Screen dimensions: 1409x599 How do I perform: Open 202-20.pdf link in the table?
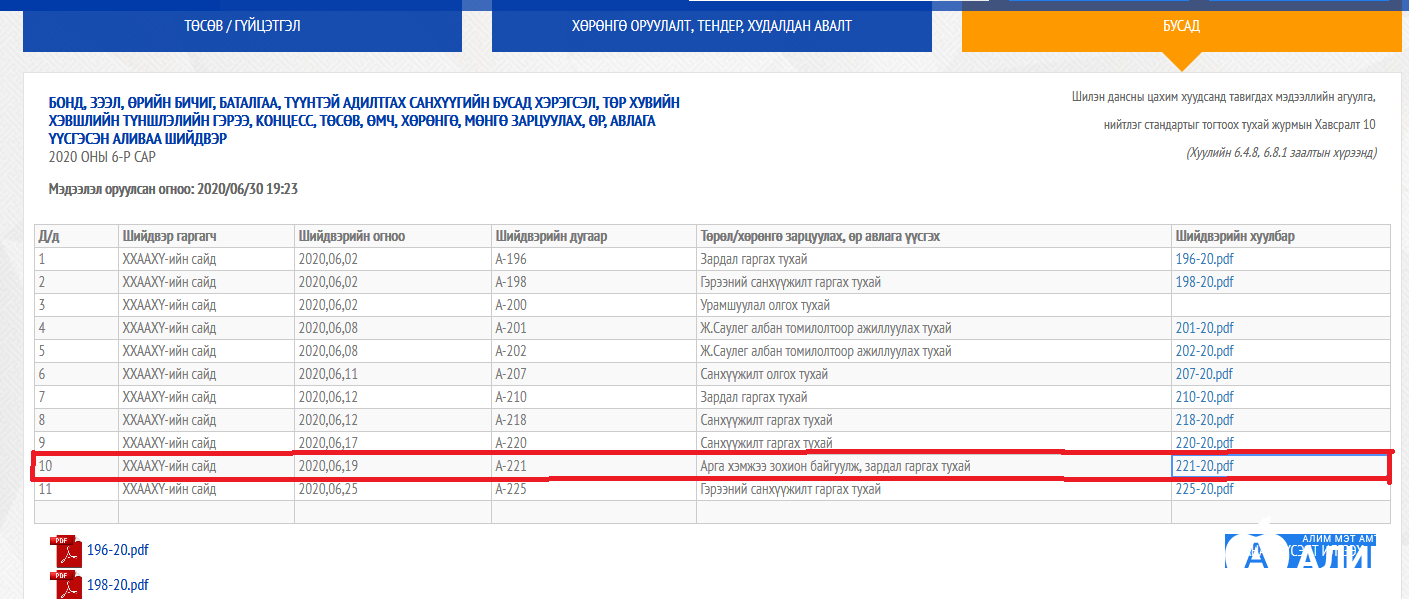pyautogui.click(x=1205, y=352)
